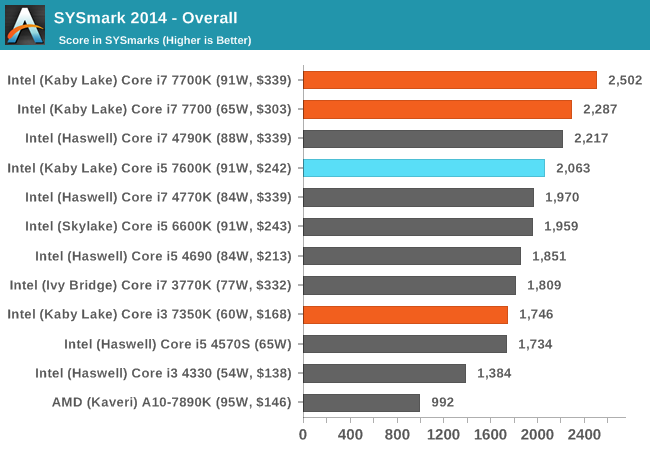Click the Haswell Core i7 4790K label
The image size is (650, 450).
pos(158,138)
